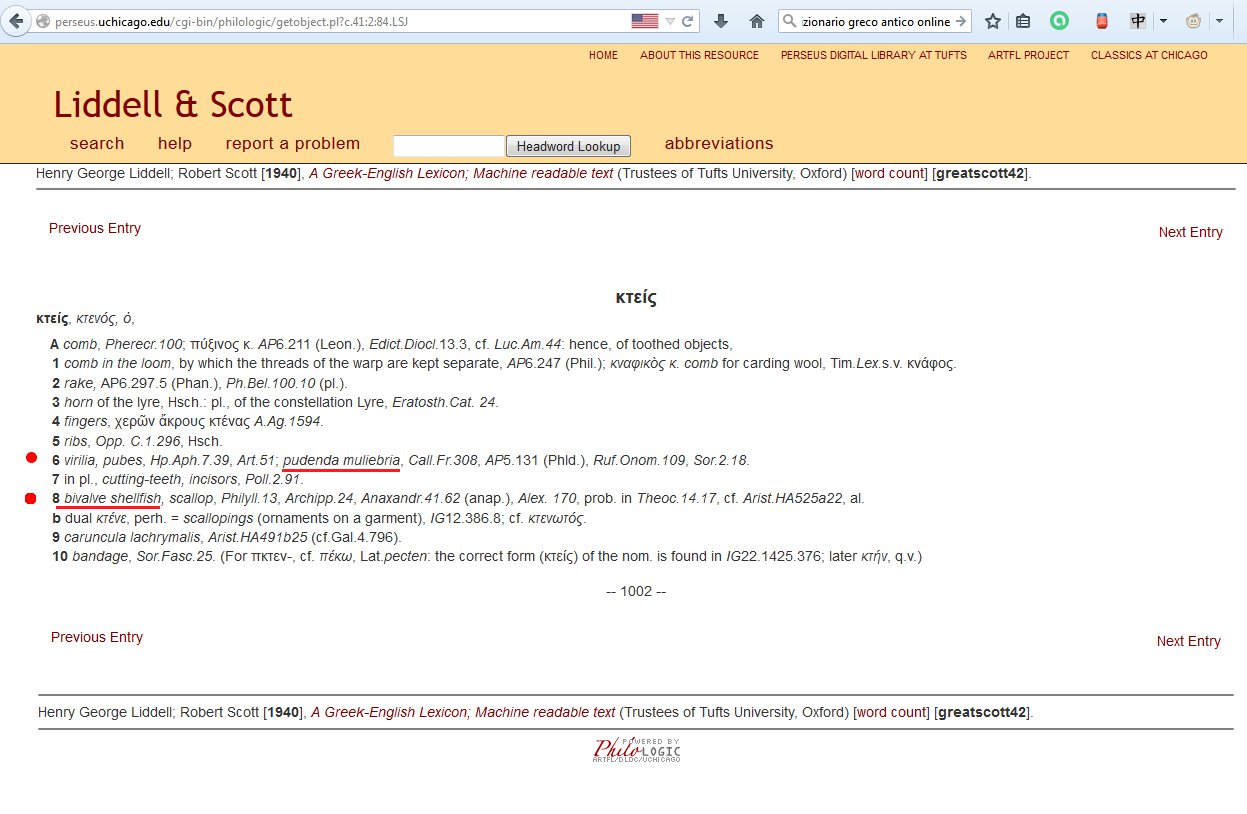
Task: Go to the bottom Previous Entry link
Action: [97, 637]
